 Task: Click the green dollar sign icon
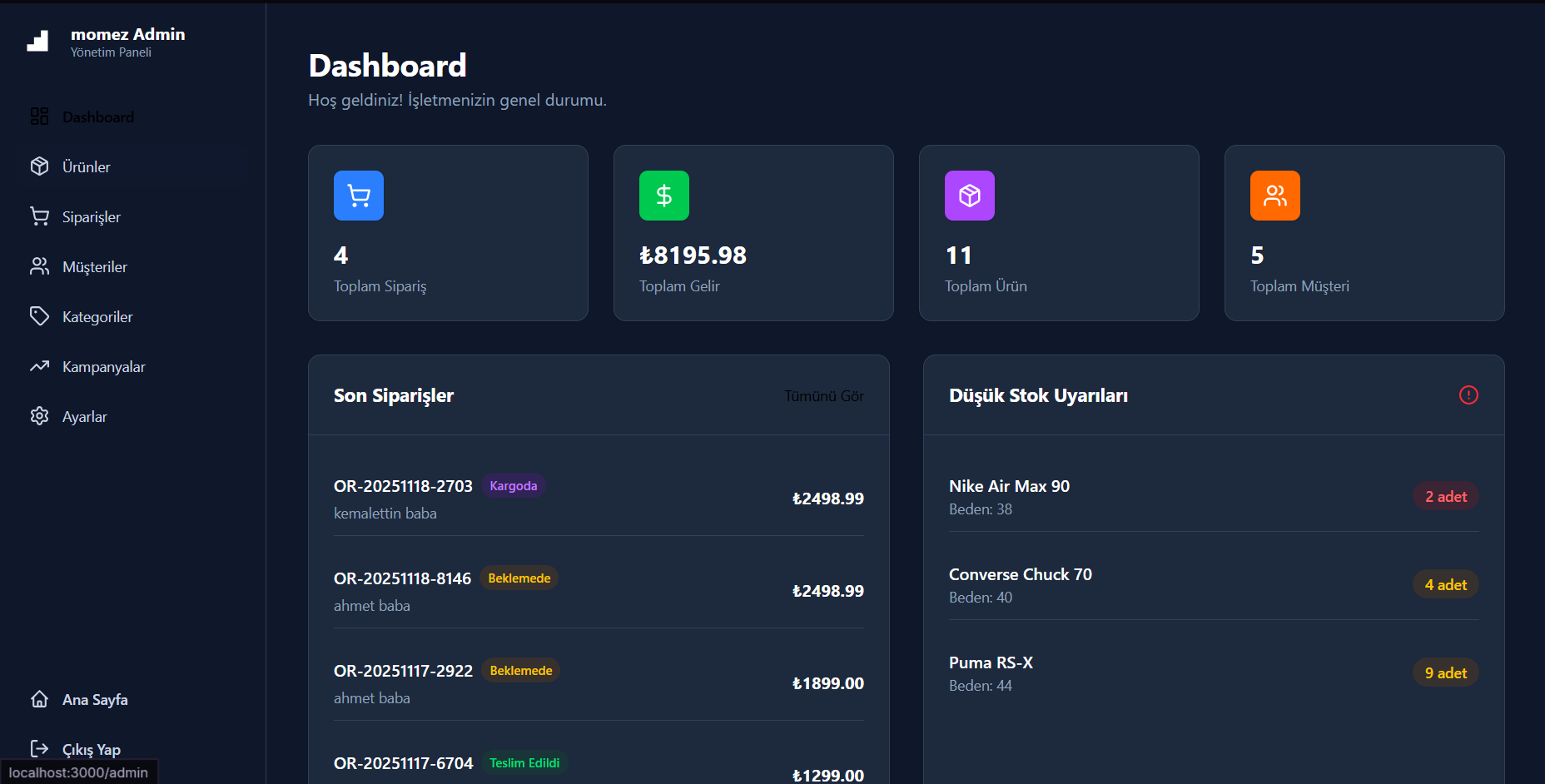[664, 196]
